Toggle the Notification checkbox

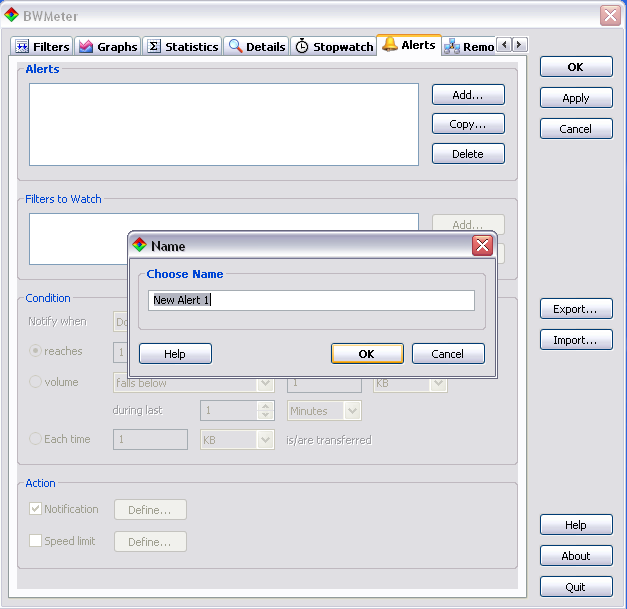coord(36,509)
